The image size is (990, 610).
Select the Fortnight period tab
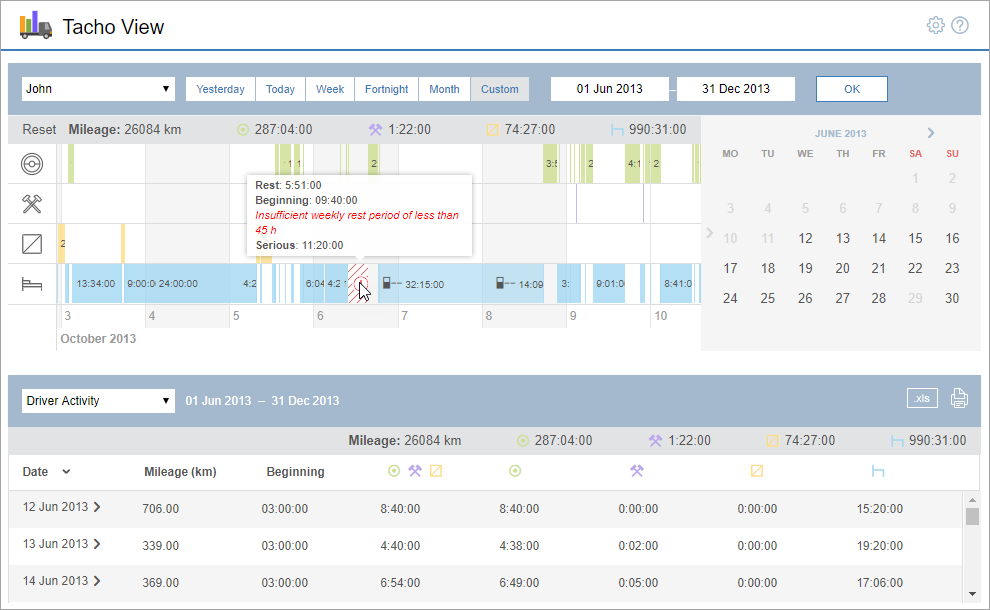(386, 89)
